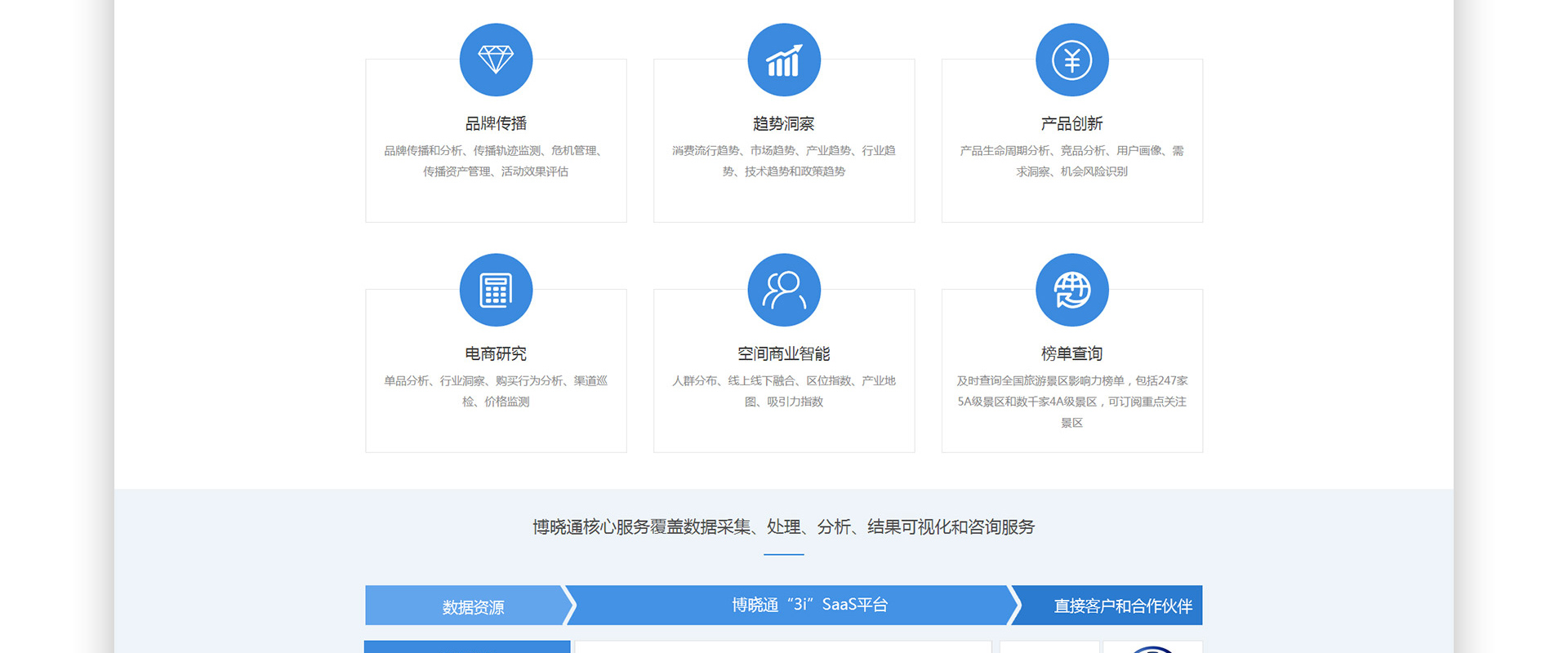Open the 榜单查询 heading
The image size is (1568, 653).
pyautogui.click(x=1071, y=353)
